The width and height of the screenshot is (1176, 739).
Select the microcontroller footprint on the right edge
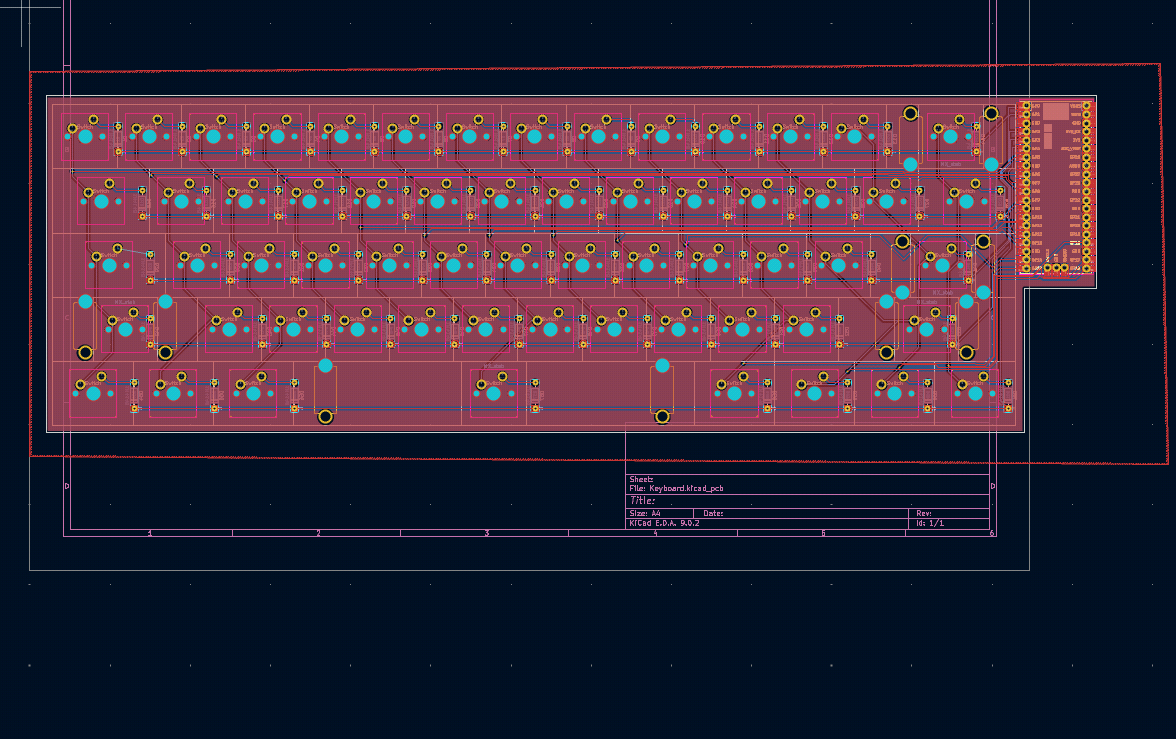click(x=1057, y=190)
